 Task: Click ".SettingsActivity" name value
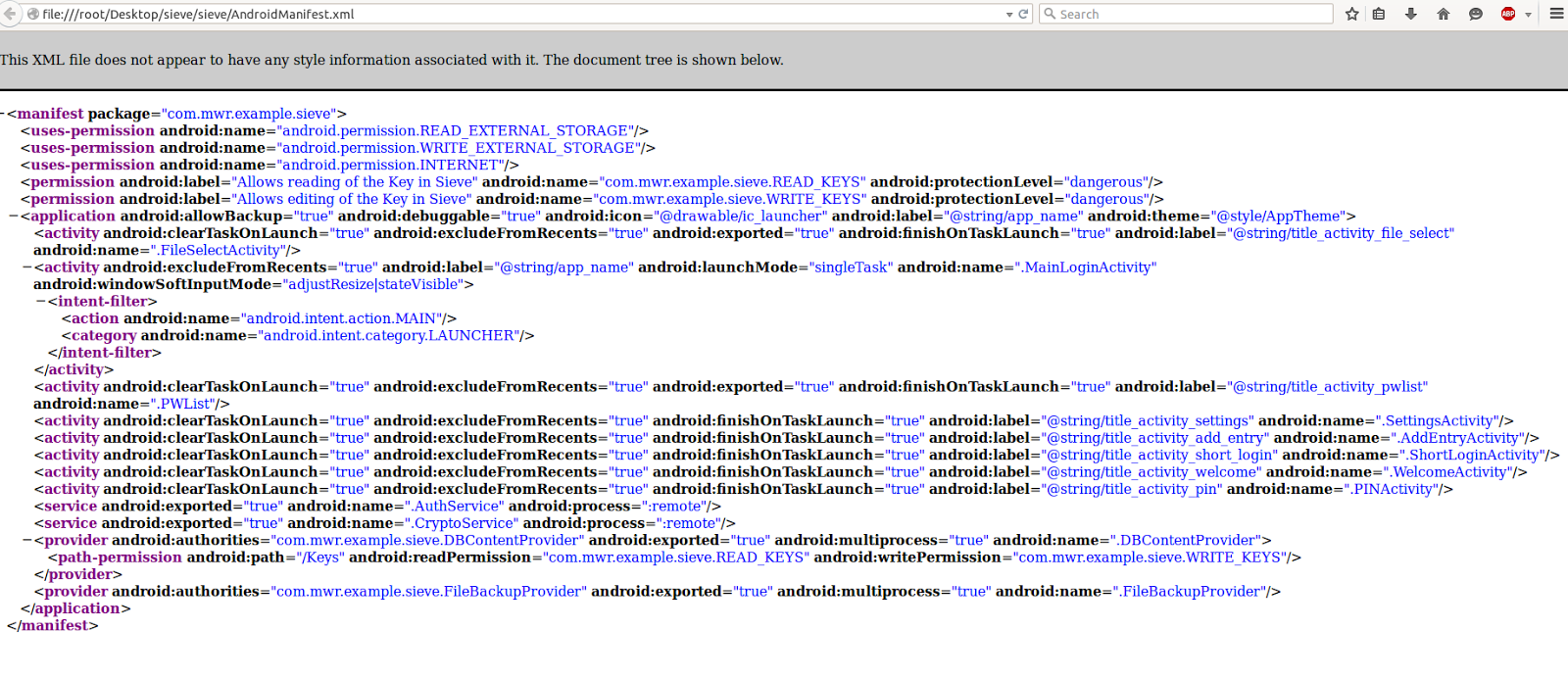pos(1438,420)
